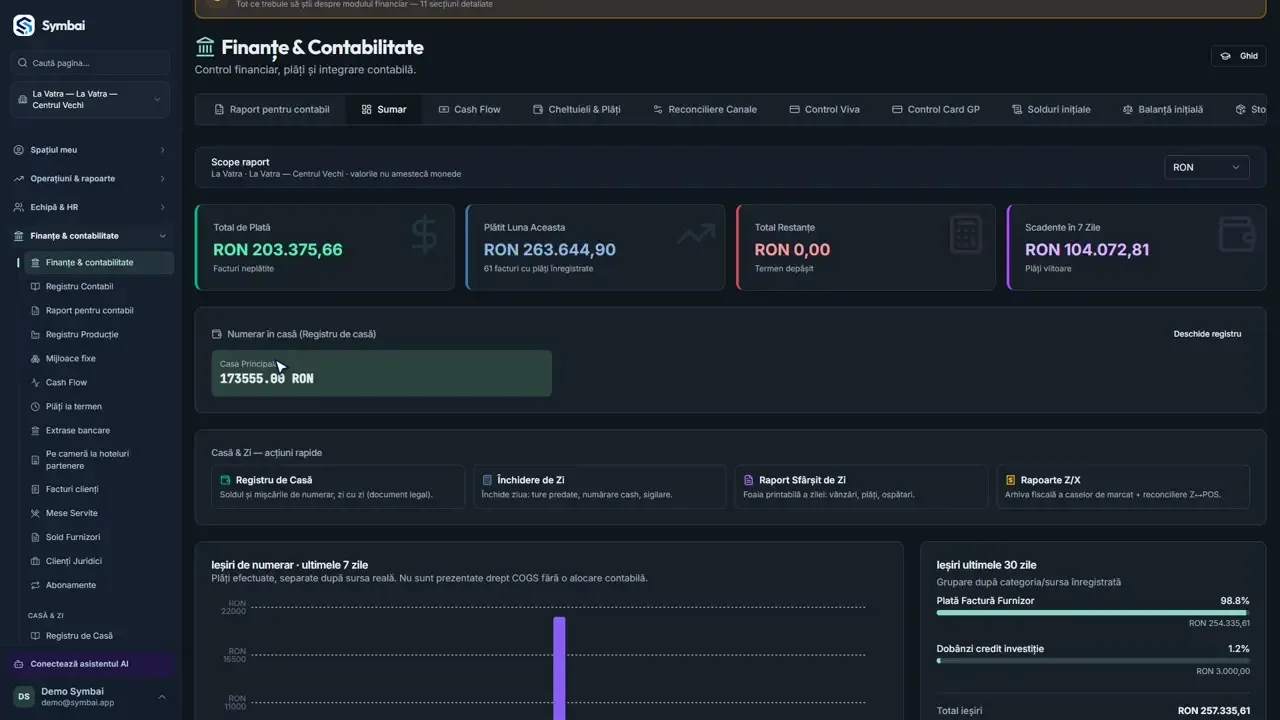This screenshot has width=1280, height=720.
Task: Click the Deschide registru link
Action: 1207,334
